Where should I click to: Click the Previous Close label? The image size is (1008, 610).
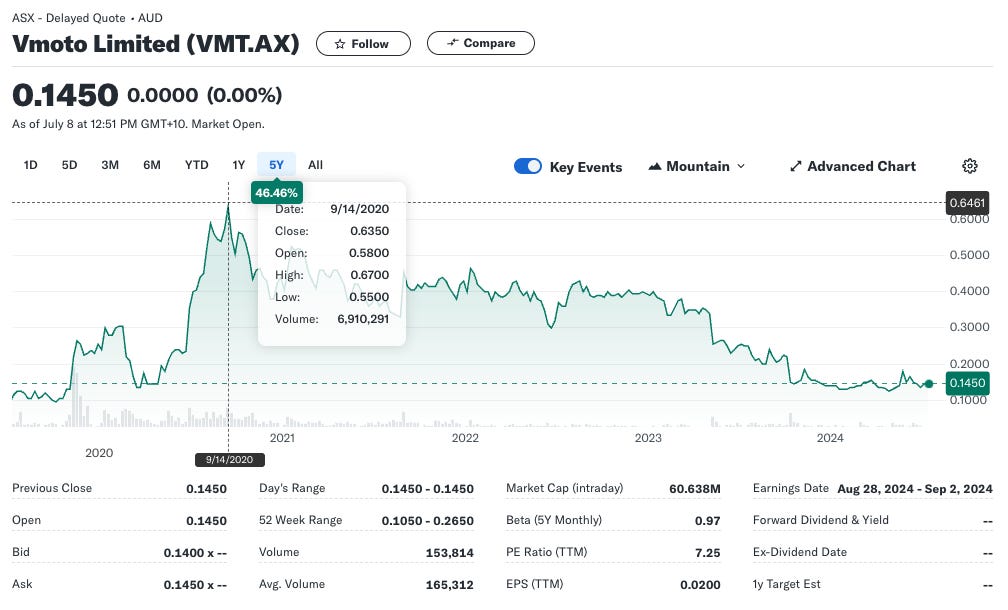point(52,489)
